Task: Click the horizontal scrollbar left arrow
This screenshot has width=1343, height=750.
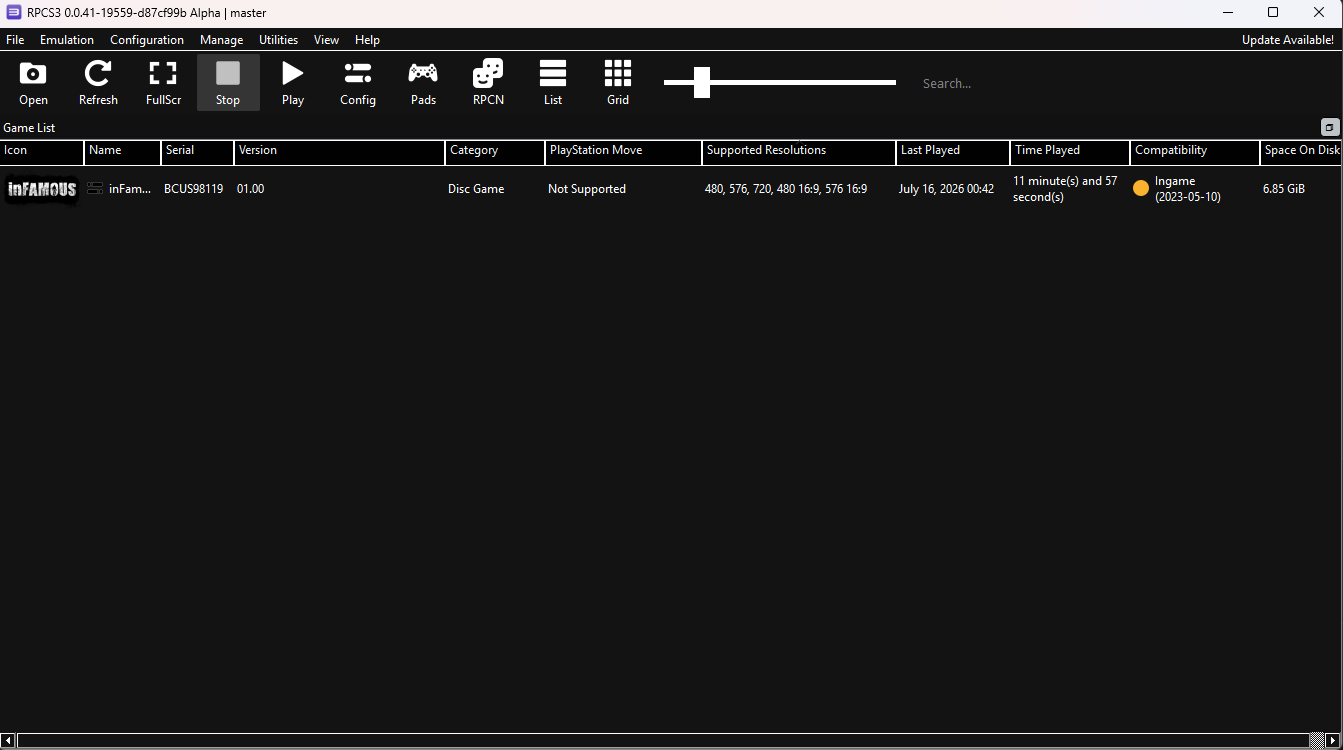Action: tap(8, 741)
